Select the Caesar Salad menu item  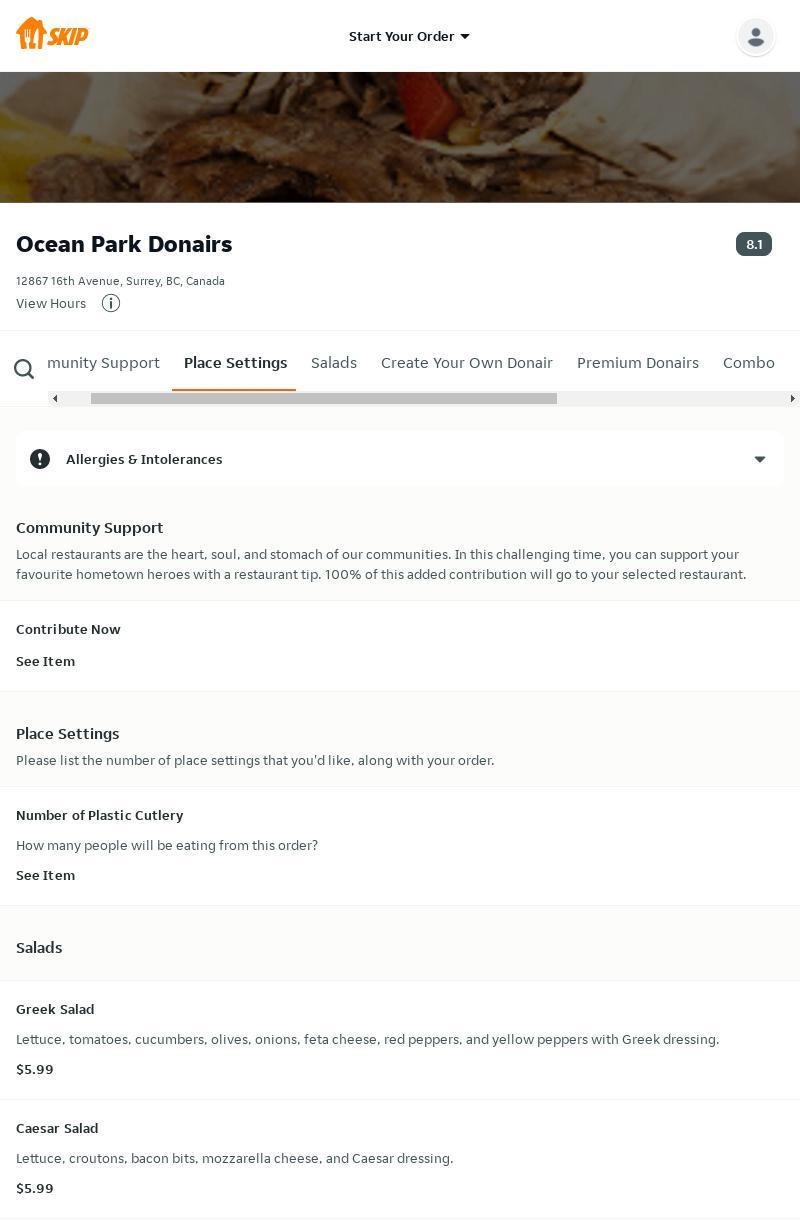point(57,1128)
